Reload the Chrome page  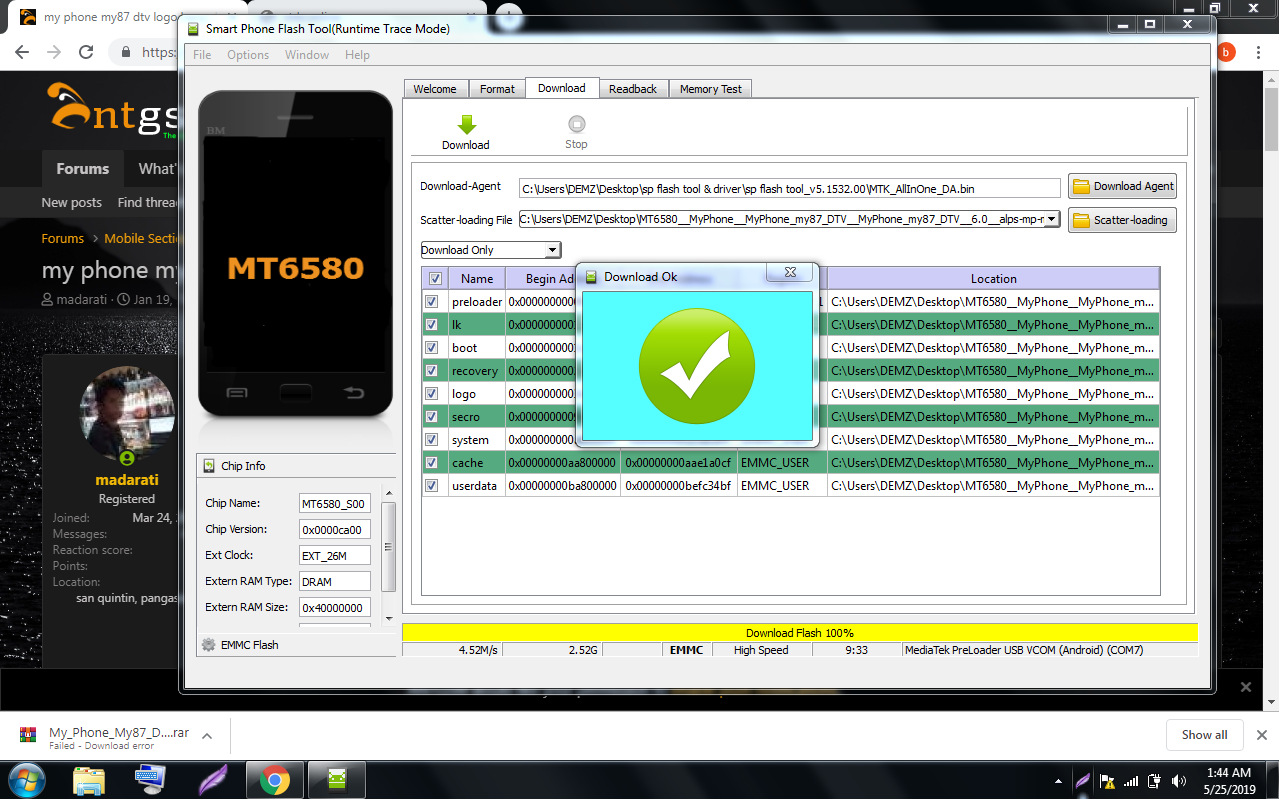click(86, 52)
